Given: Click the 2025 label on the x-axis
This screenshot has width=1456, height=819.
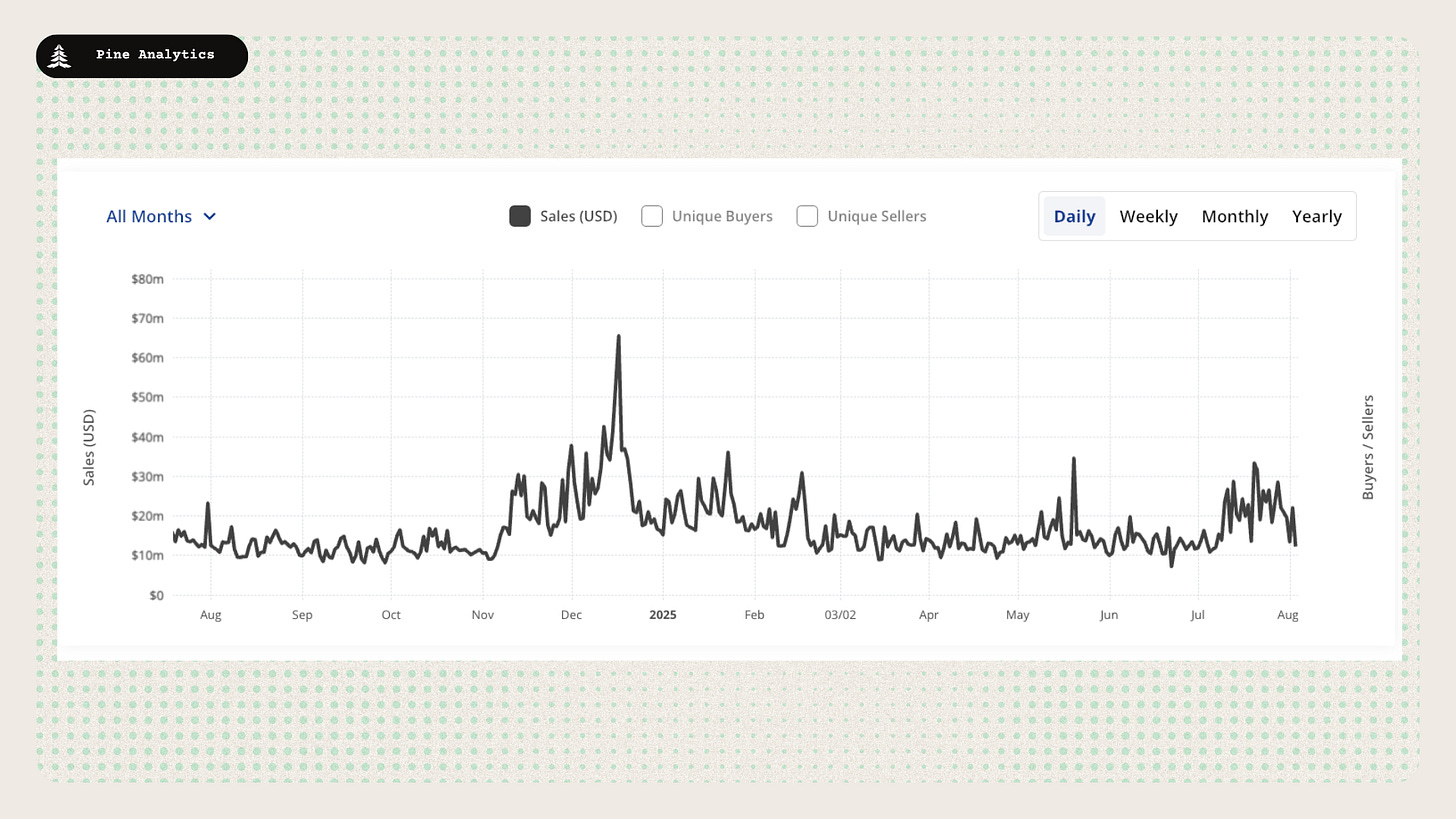Looking at the screenshot, I should tap(663, 615).
